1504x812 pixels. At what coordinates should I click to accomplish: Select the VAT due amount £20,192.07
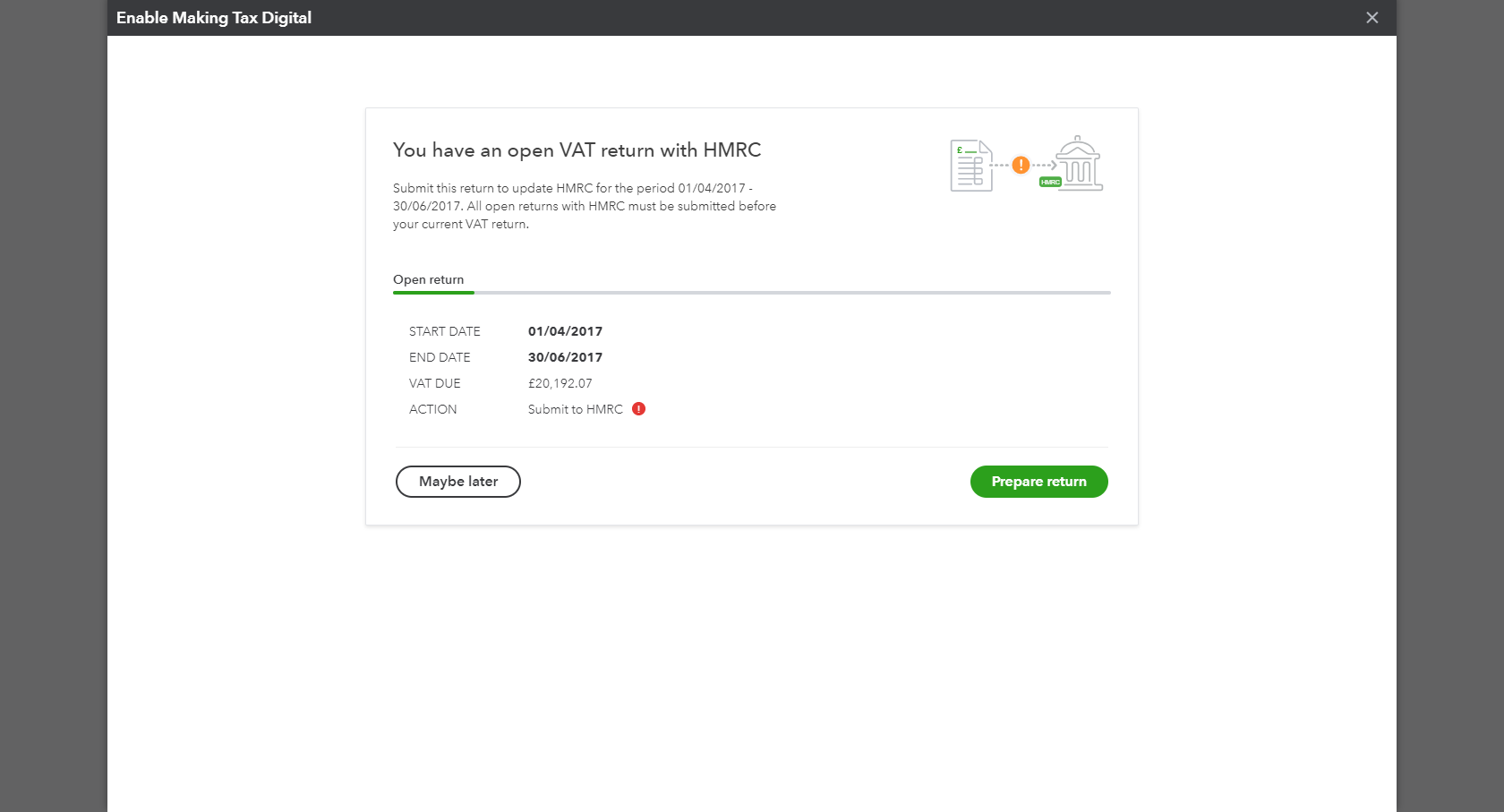coord(560,383)
